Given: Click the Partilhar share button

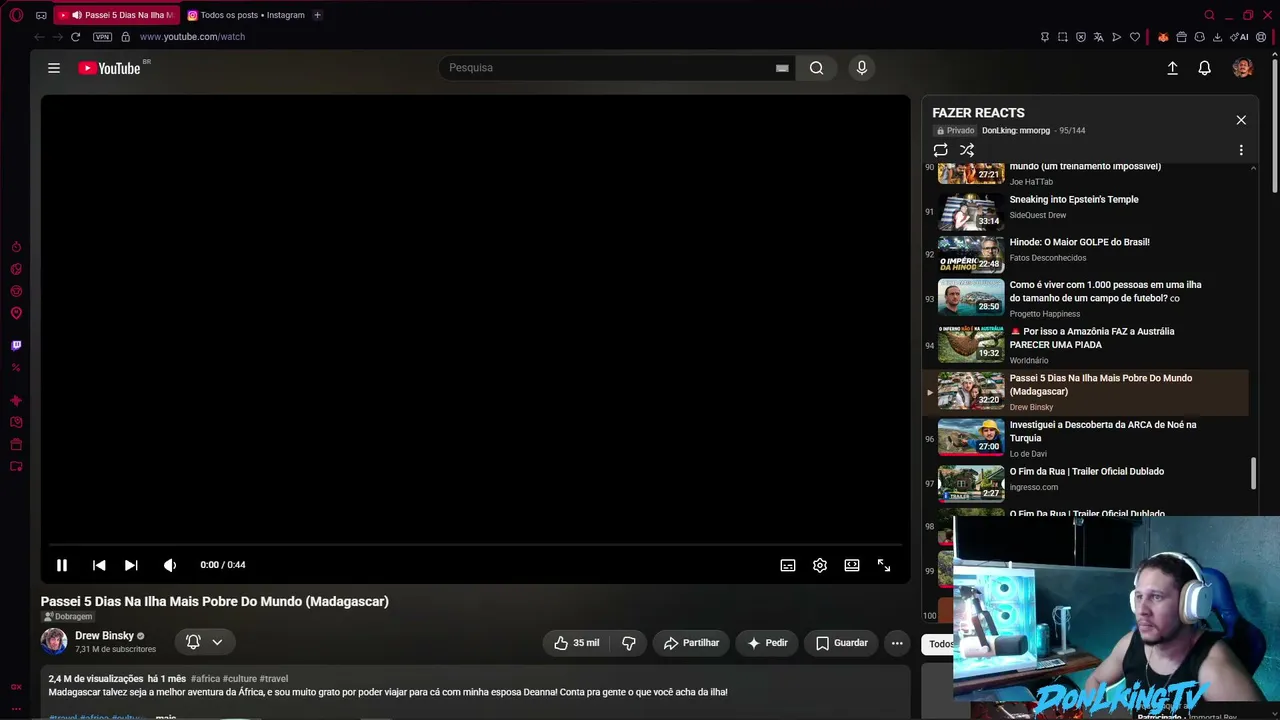Looking at the screenshot, I should point(691,643).
